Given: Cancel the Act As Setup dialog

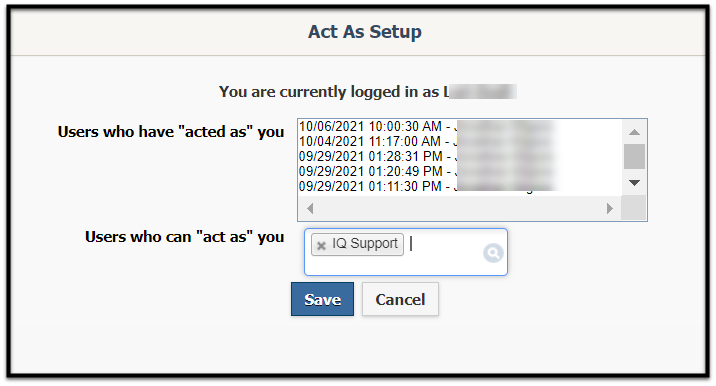Looking at the screenshot, I should [x=400, y=299].
